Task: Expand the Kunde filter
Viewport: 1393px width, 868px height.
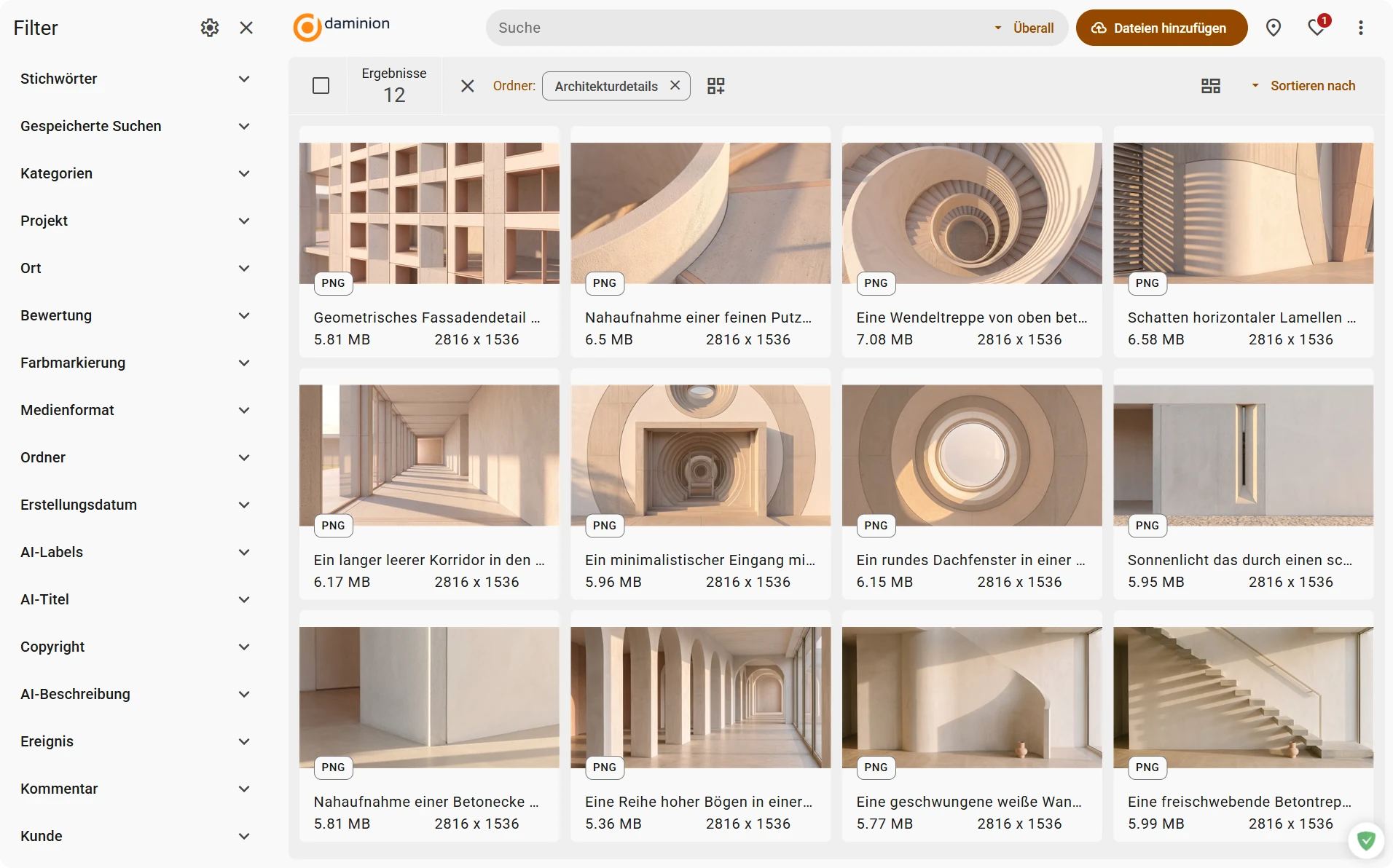Action: 136,836
